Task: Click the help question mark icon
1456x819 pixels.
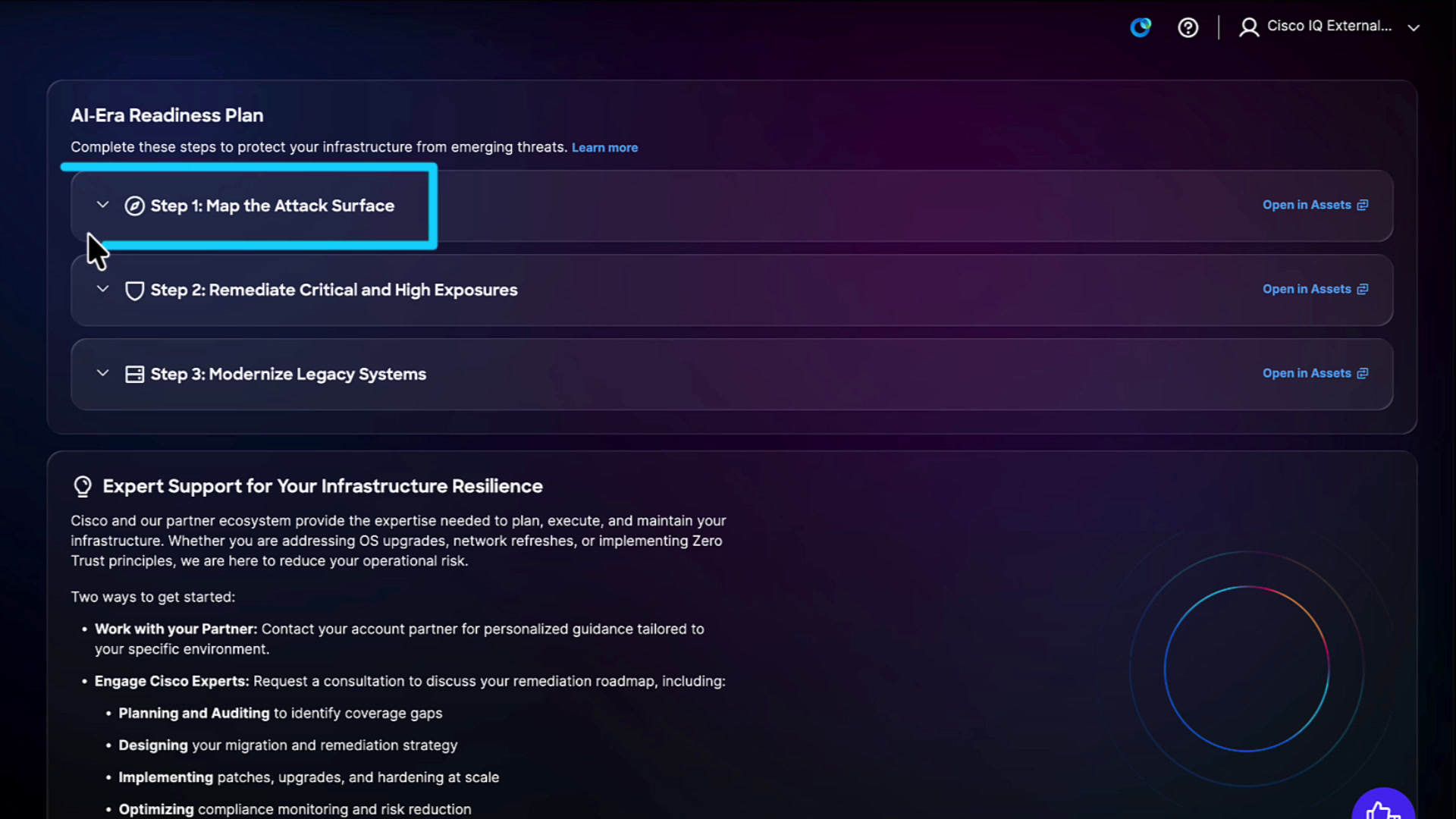Action: coord(1188,27)
